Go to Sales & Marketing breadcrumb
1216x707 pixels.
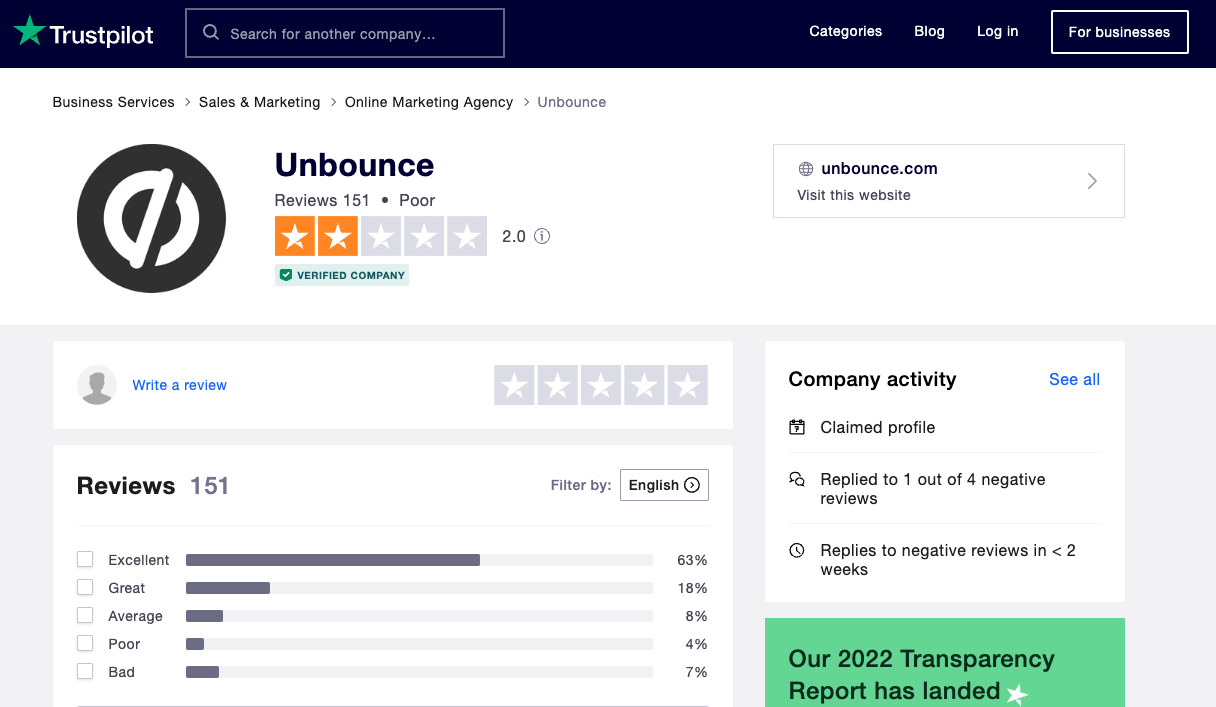pos(260,102)
